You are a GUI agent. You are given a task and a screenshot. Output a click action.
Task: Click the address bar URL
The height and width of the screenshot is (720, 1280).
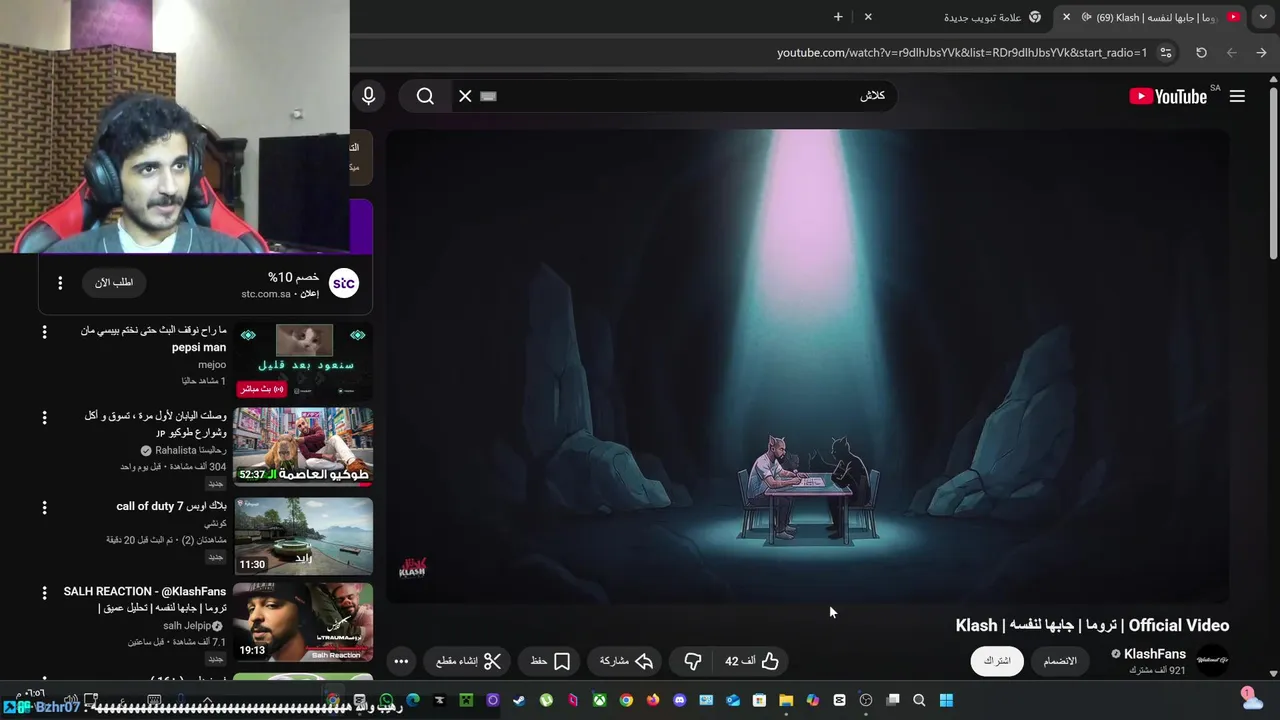(x=962, y=52)
